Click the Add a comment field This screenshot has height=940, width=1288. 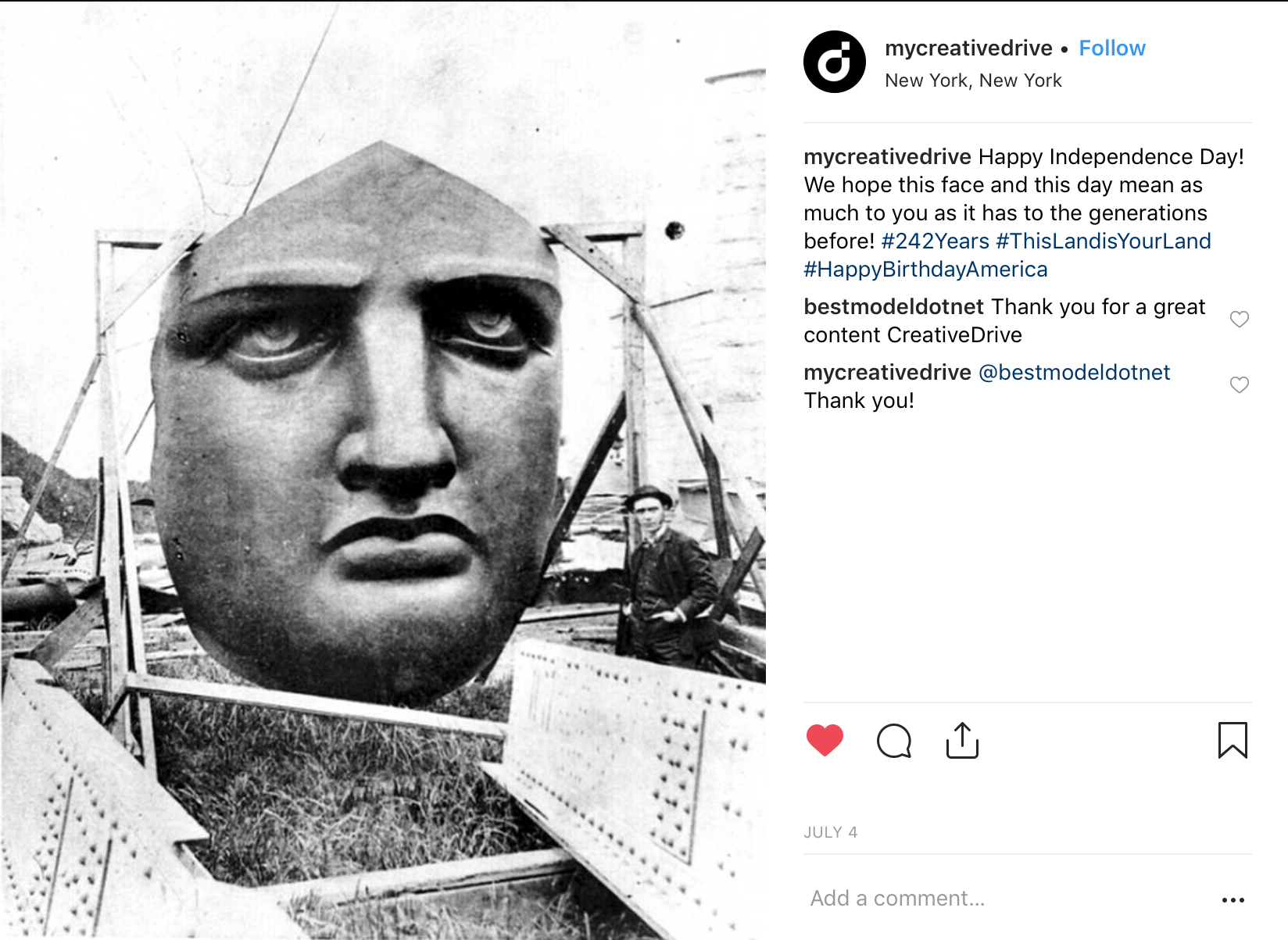[1008, 899]
